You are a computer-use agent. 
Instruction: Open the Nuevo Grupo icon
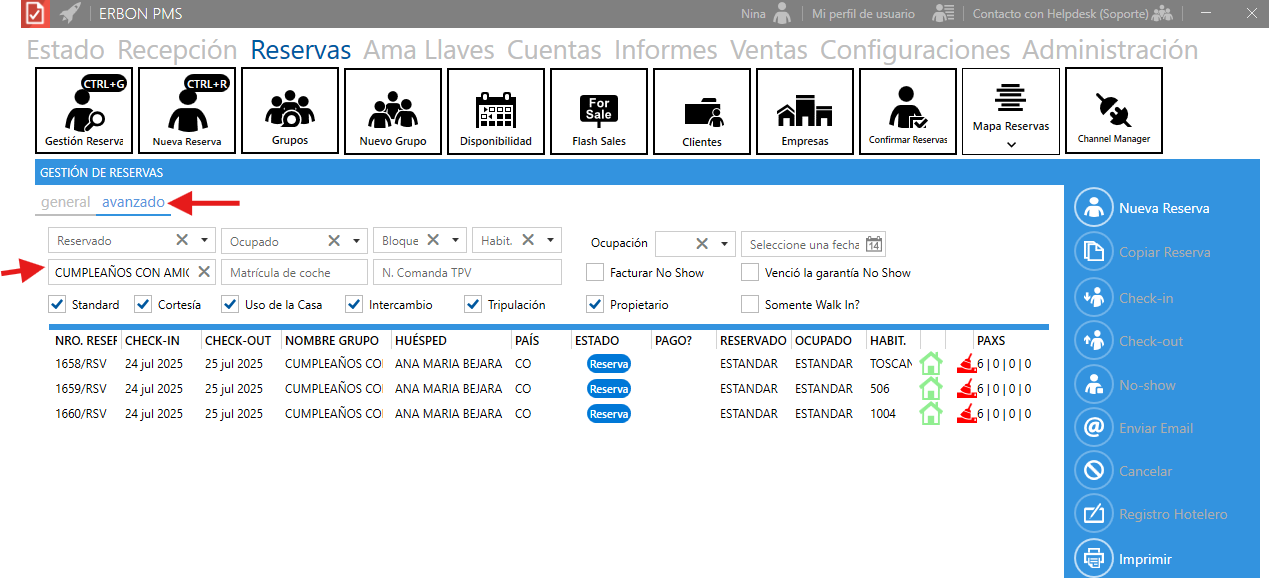coord(392,111)
